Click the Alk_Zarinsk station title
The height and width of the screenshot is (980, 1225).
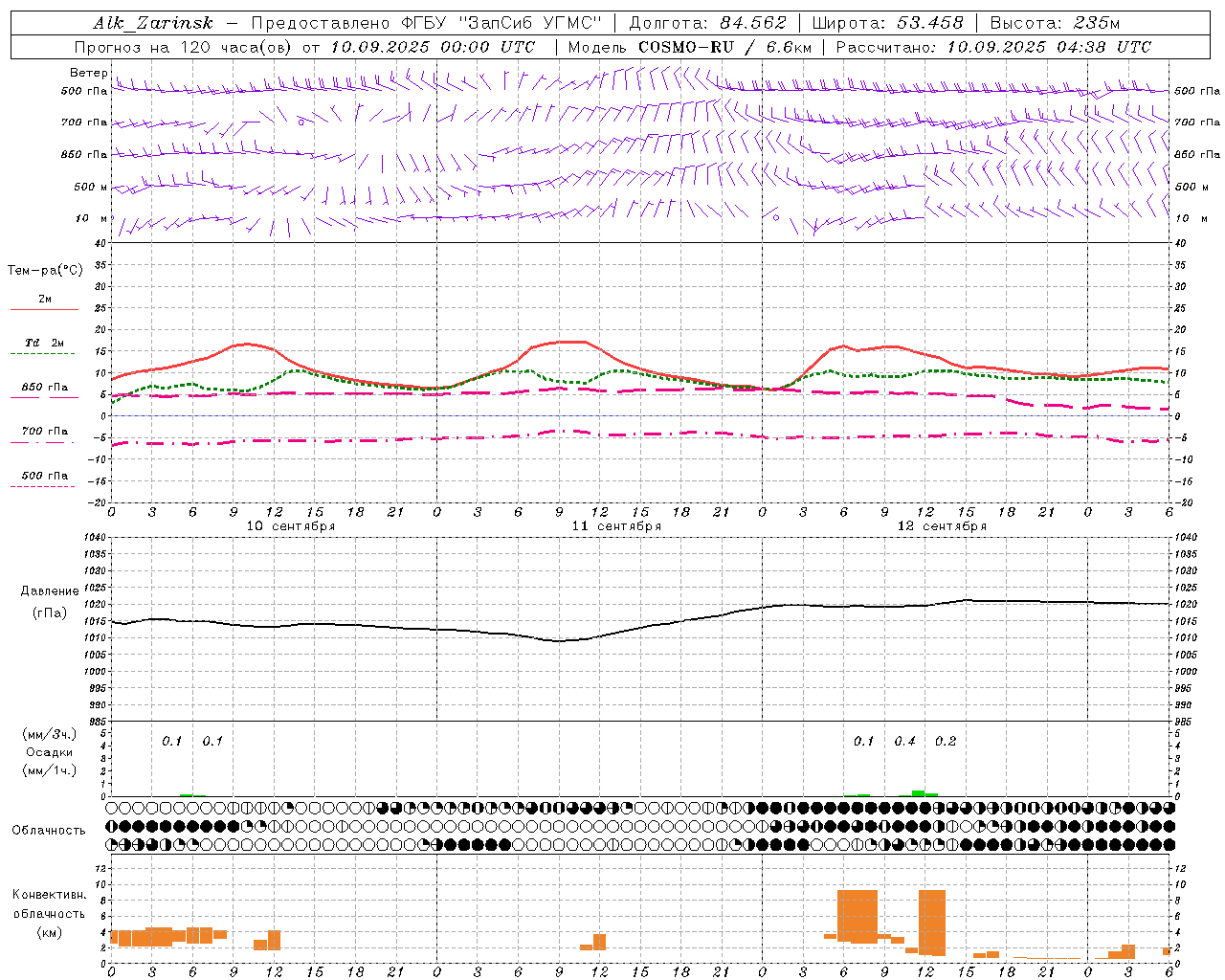(x=152, y=23)
